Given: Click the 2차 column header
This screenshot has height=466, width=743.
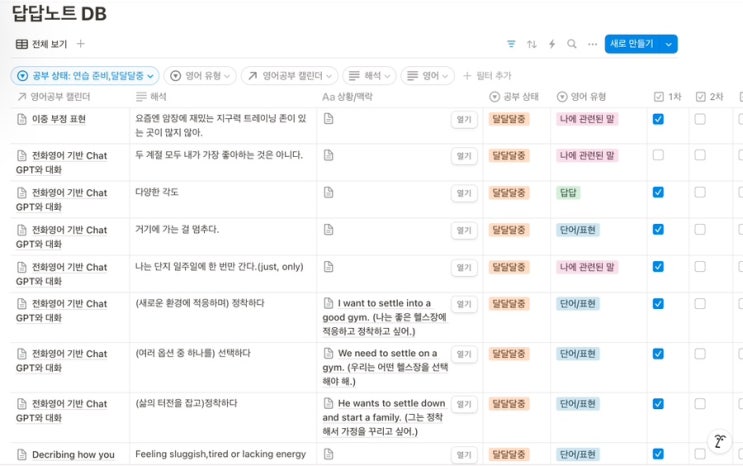Looking at the screenshot, I should coord(709,97).
